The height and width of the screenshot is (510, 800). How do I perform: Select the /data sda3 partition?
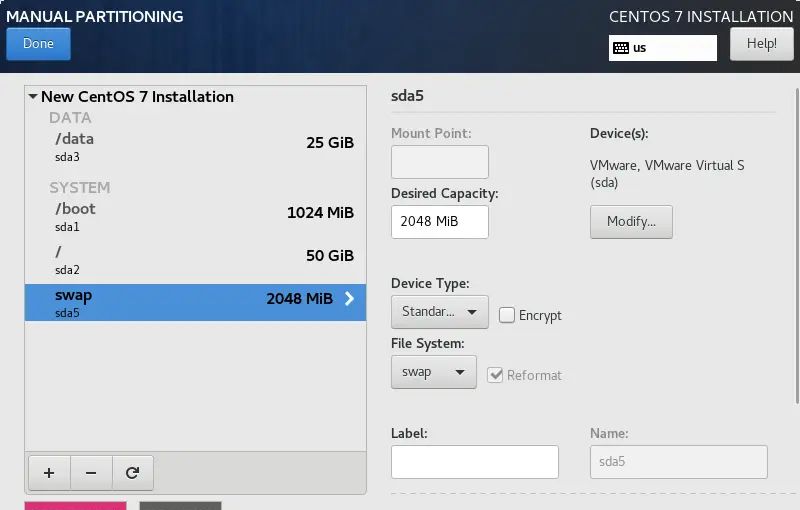(195, 146)
